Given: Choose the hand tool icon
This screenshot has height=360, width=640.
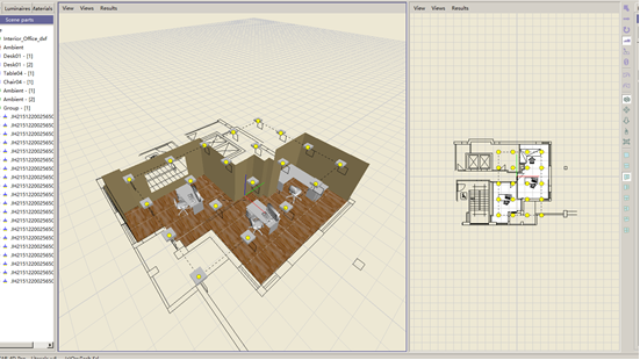Looking at the screenshot, I should click(627, 131).
